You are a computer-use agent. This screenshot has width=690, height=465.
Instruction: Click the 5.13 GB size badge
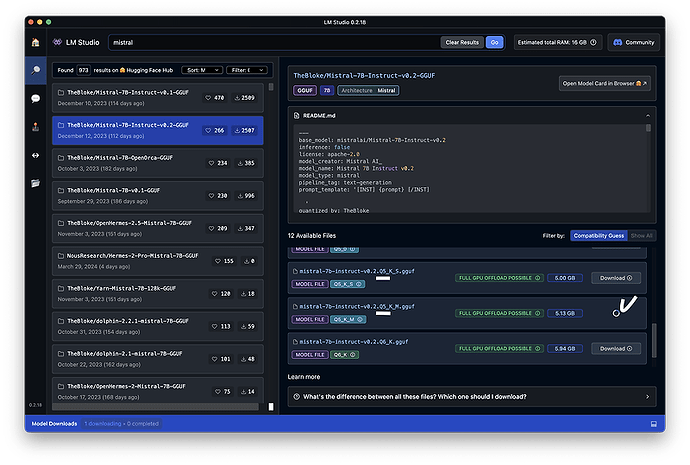point(565,313)
